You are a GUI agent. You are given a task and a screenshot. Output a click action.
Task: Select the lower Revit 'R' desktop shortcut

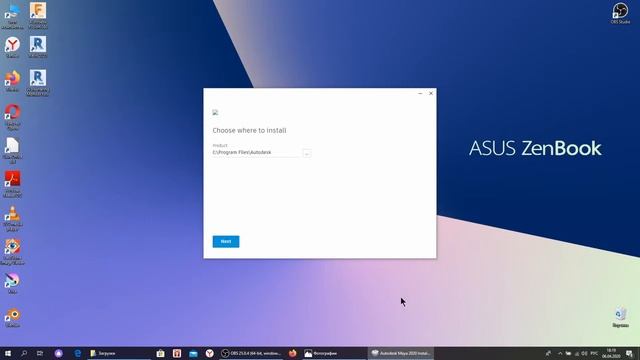[x=38, y=83]
